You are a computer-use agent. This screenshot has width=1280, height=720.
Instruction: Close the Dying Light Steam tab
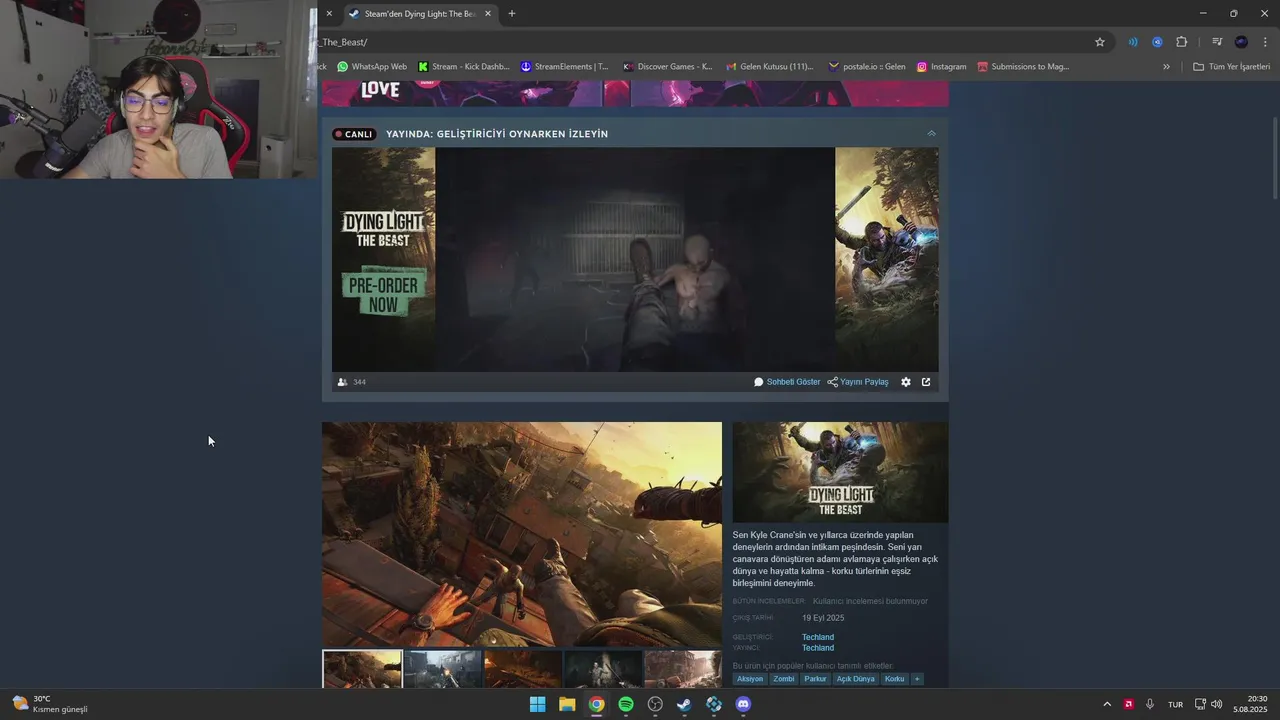click(488, 14)
